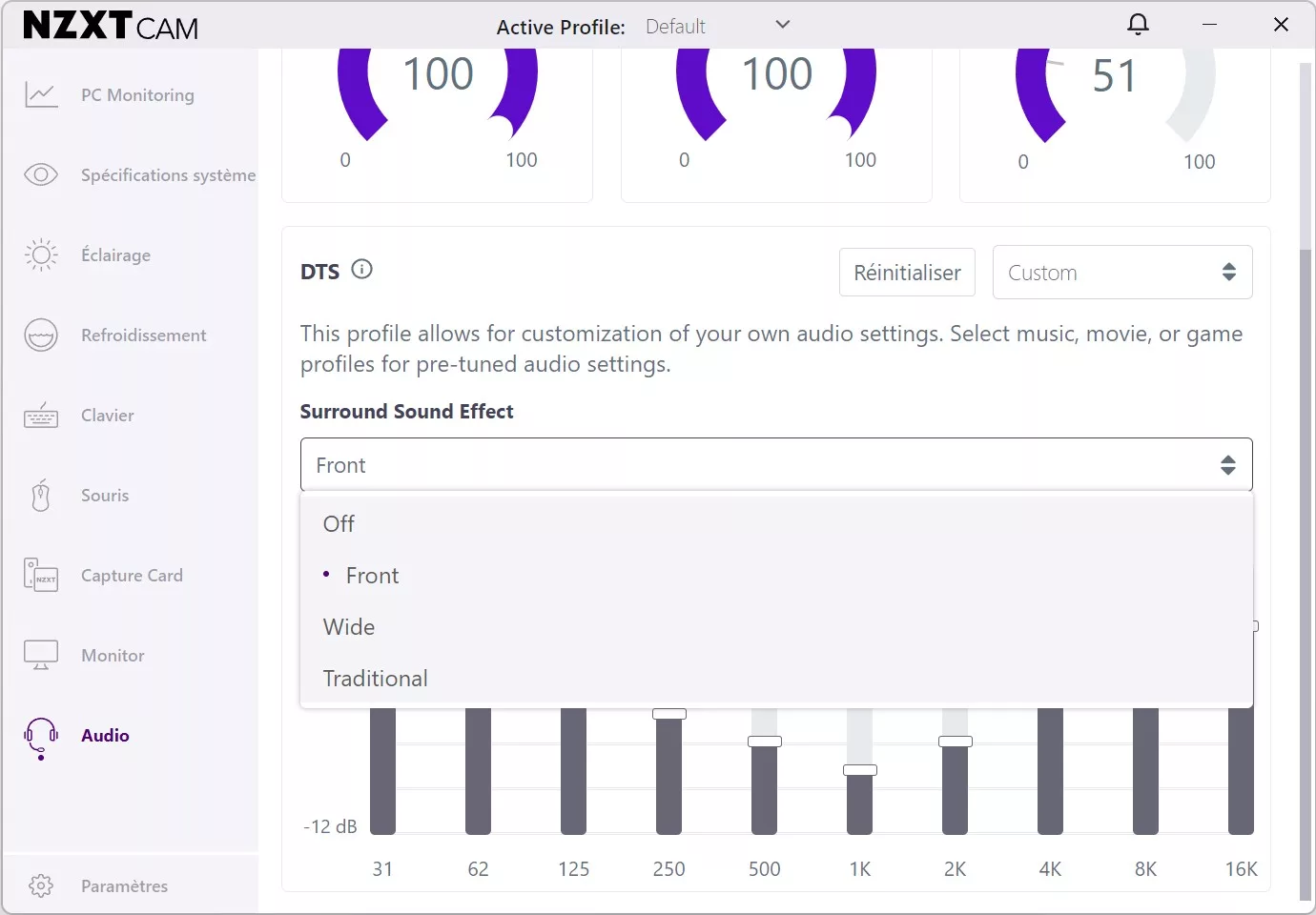
Task: Choose Wide surround sound effect
Action: [349, 626]
